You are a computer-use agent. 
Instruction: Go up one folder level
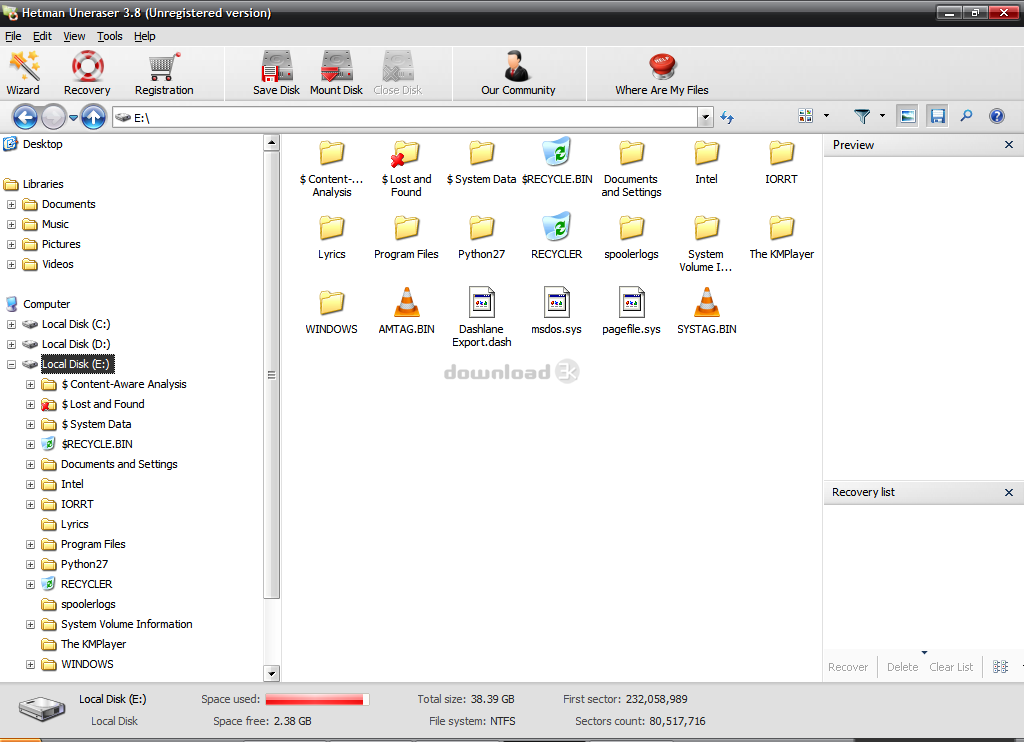pos(93,118)
